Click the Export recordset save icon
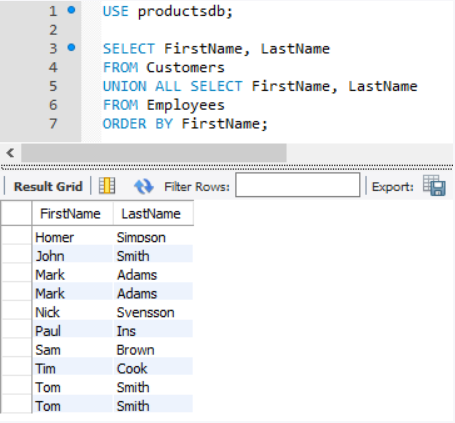The image size is (455, 423). (x=434, y=185)
